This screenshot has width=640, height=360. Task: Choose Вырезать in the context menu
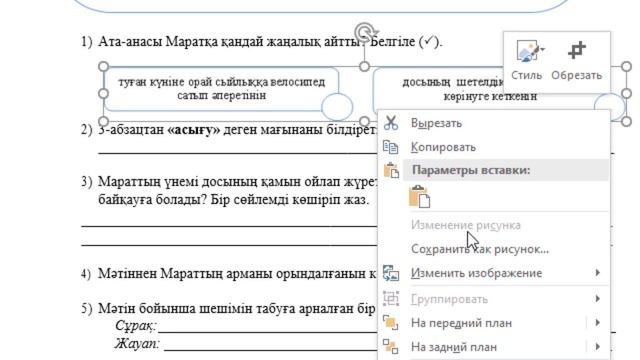tap(436, 123)
